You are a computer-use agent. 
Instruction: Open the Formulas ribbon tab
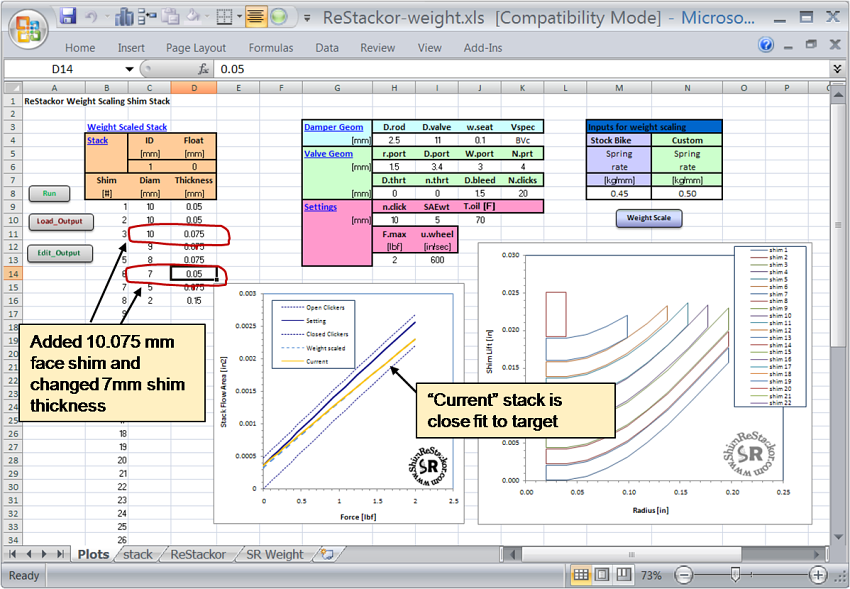pyautogui.click(x=271, y=48)
